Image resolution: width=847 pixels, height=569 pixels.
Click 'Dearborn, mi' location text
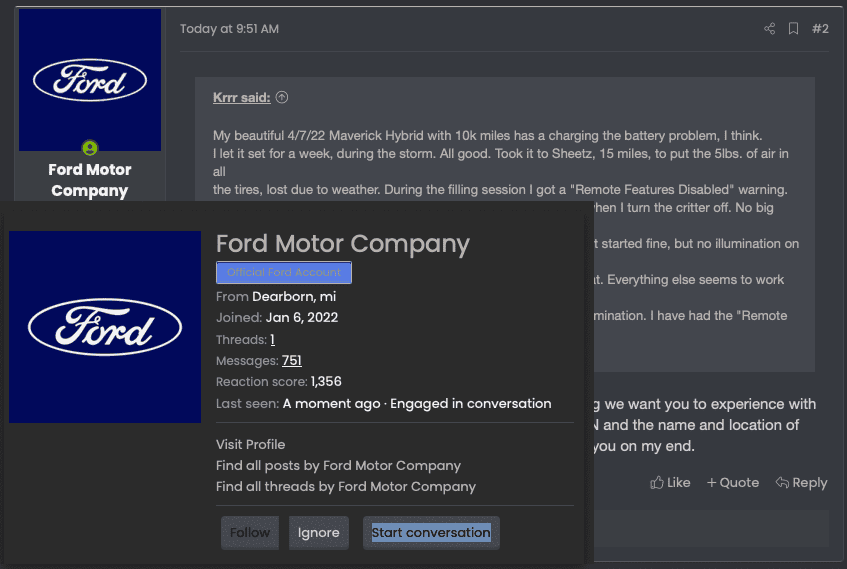pyautogui.click(x=294, y=297)
